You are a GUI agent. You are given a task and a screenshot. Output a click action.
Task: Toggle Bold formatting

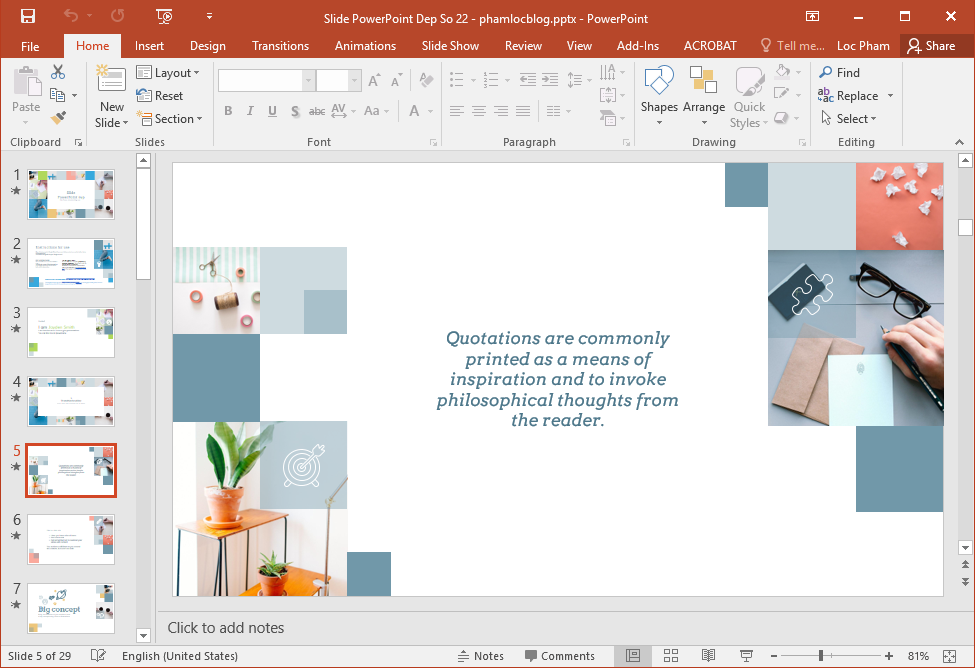click(228, 111)
